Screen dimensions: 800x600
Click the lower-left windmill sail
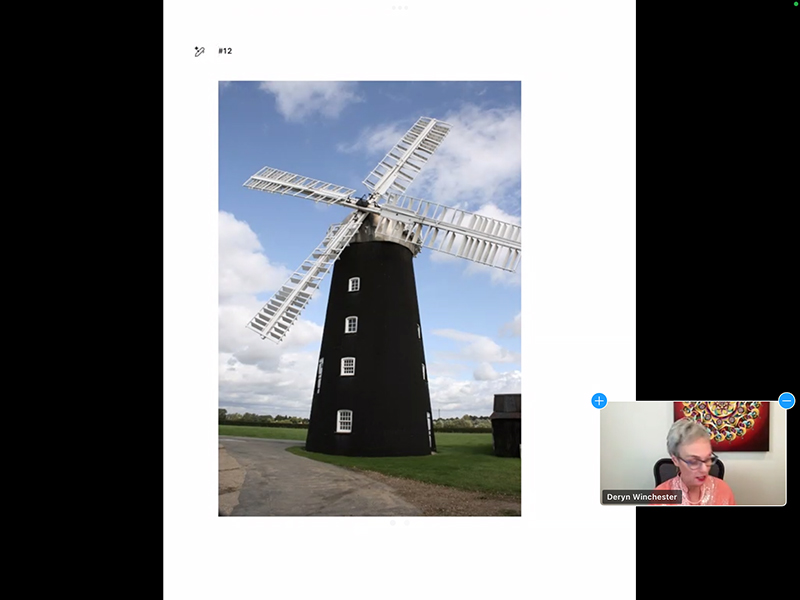coord(302,281)
